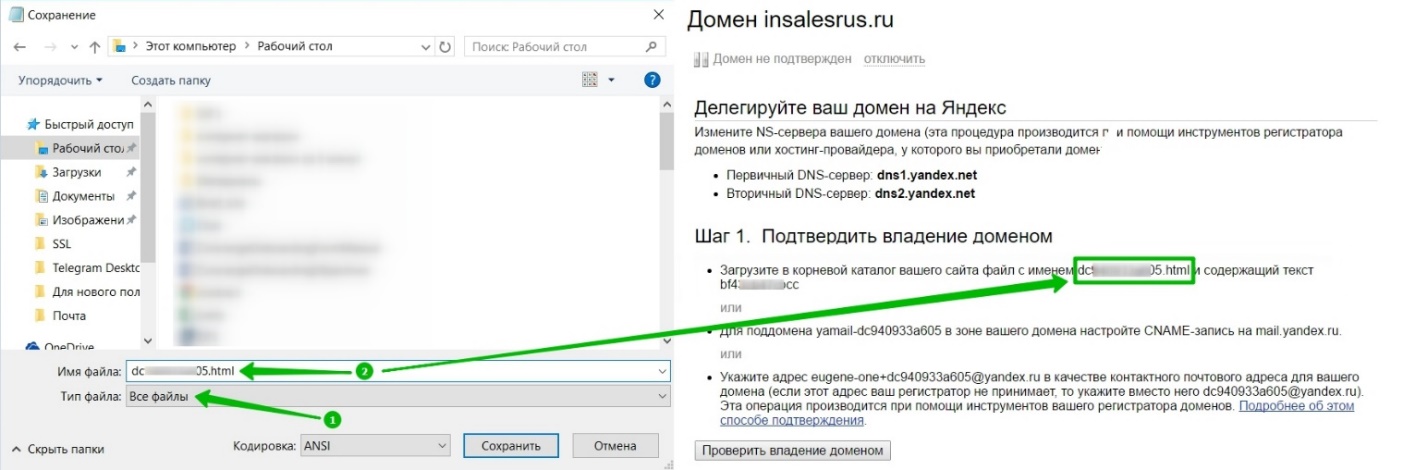Click the Отмена button
Screen dimensions: 1403x470
point(615,446)
